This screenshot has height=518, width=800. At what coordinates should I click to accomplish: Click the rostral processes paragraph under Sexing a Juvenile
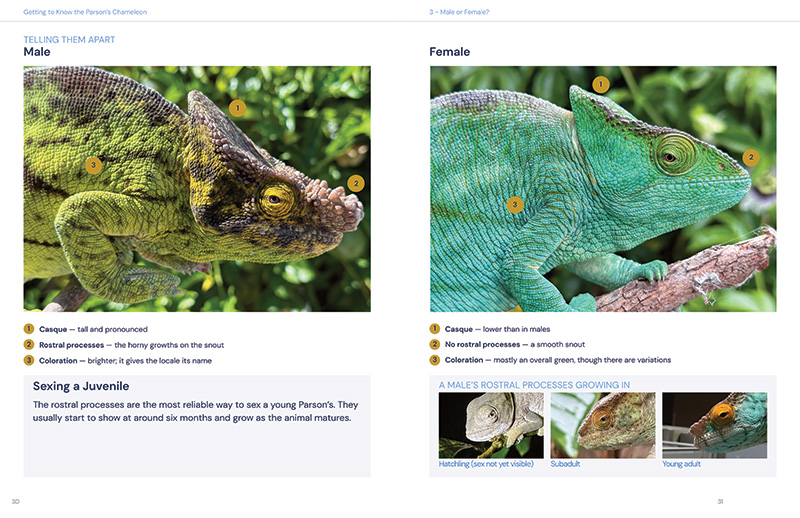[x=195, y=411]
